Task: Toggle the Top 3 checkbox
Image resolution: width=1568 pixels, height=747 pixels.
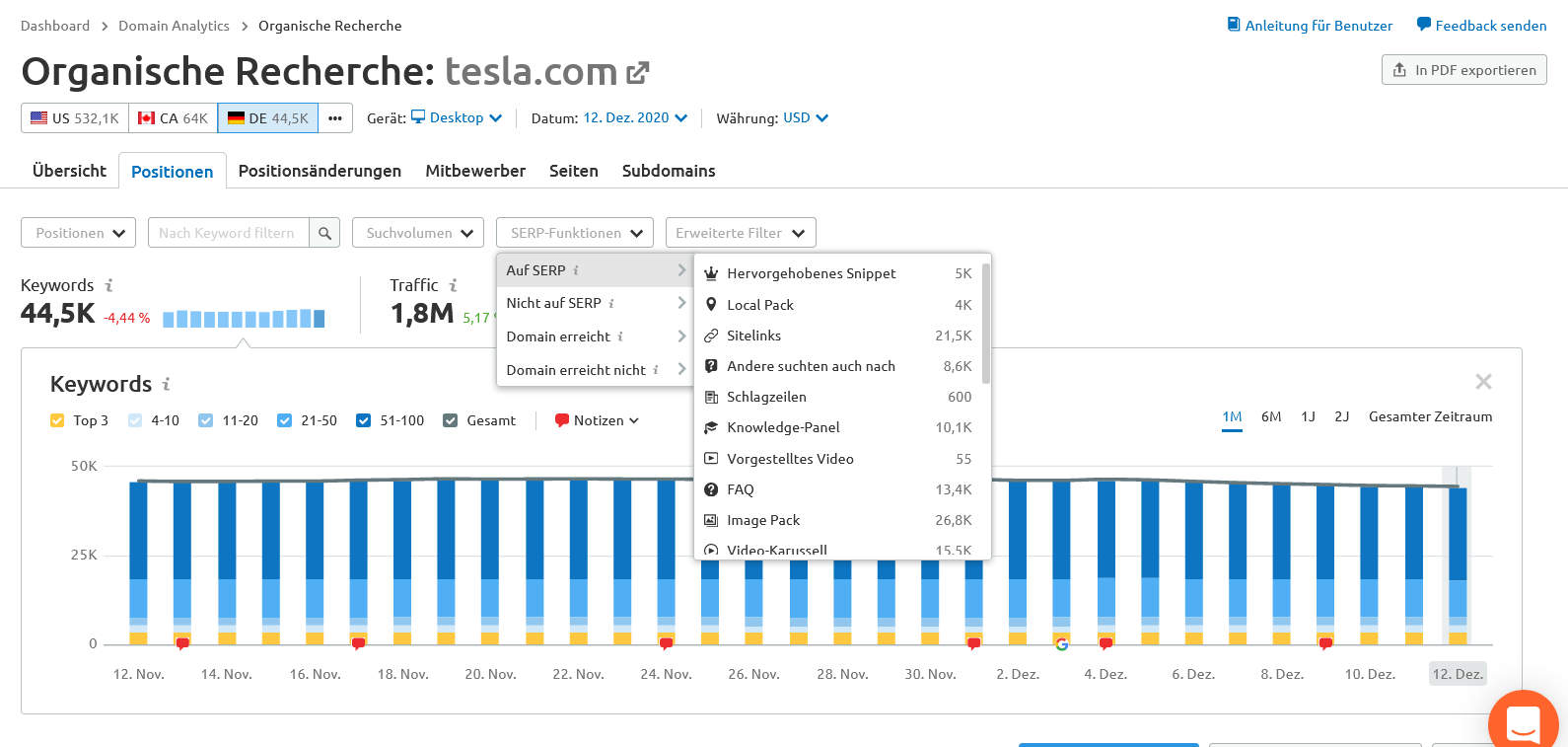Action: point(57,420)
